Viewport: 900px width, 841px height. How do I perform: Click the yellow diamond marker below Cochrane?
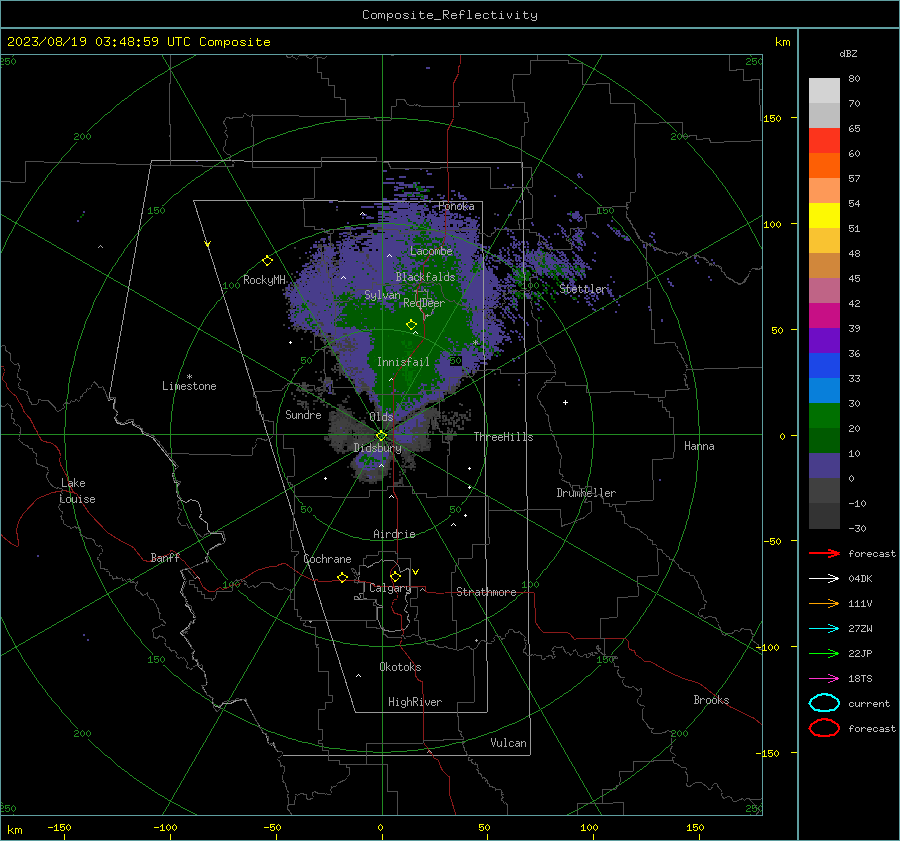tap(343, 577)
